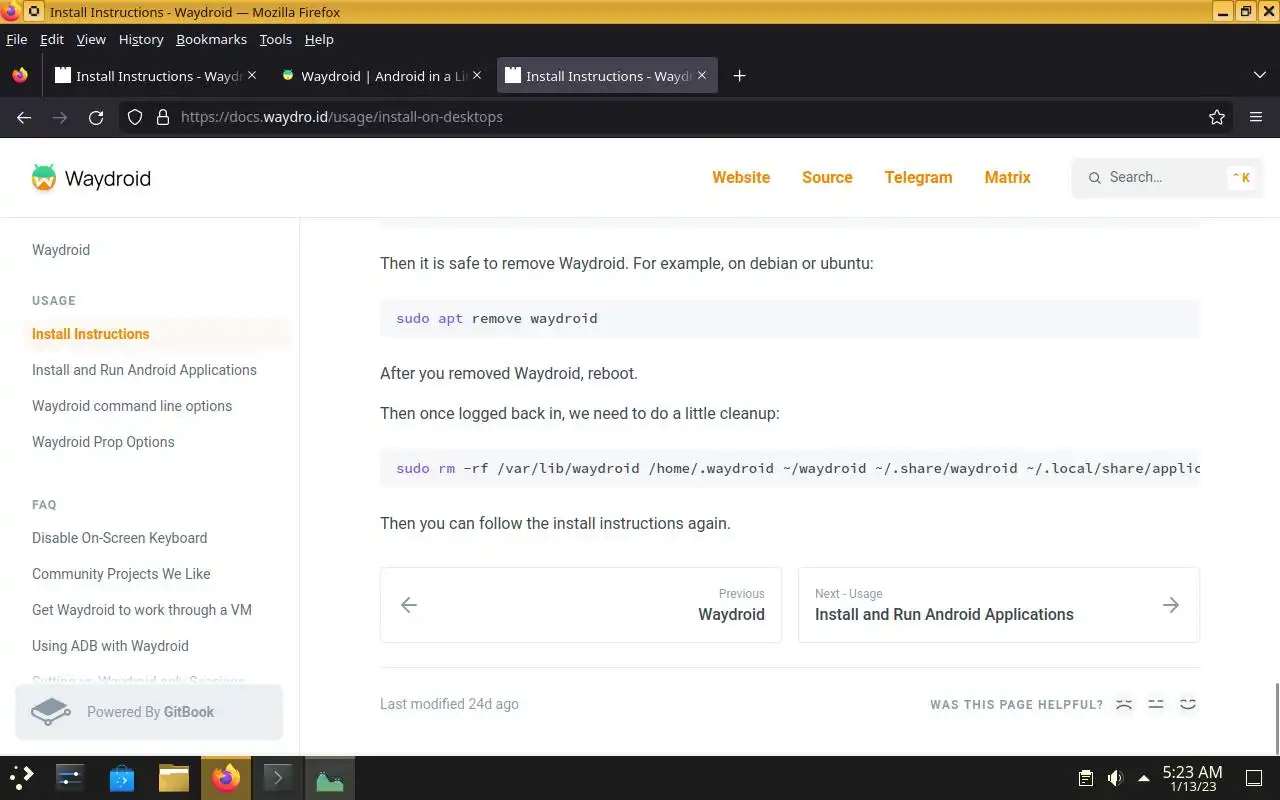Click the page vertical scrollbar thumb
Image resolution: width=1280 pixels, height=800 pixels.
click(1276, 717)
